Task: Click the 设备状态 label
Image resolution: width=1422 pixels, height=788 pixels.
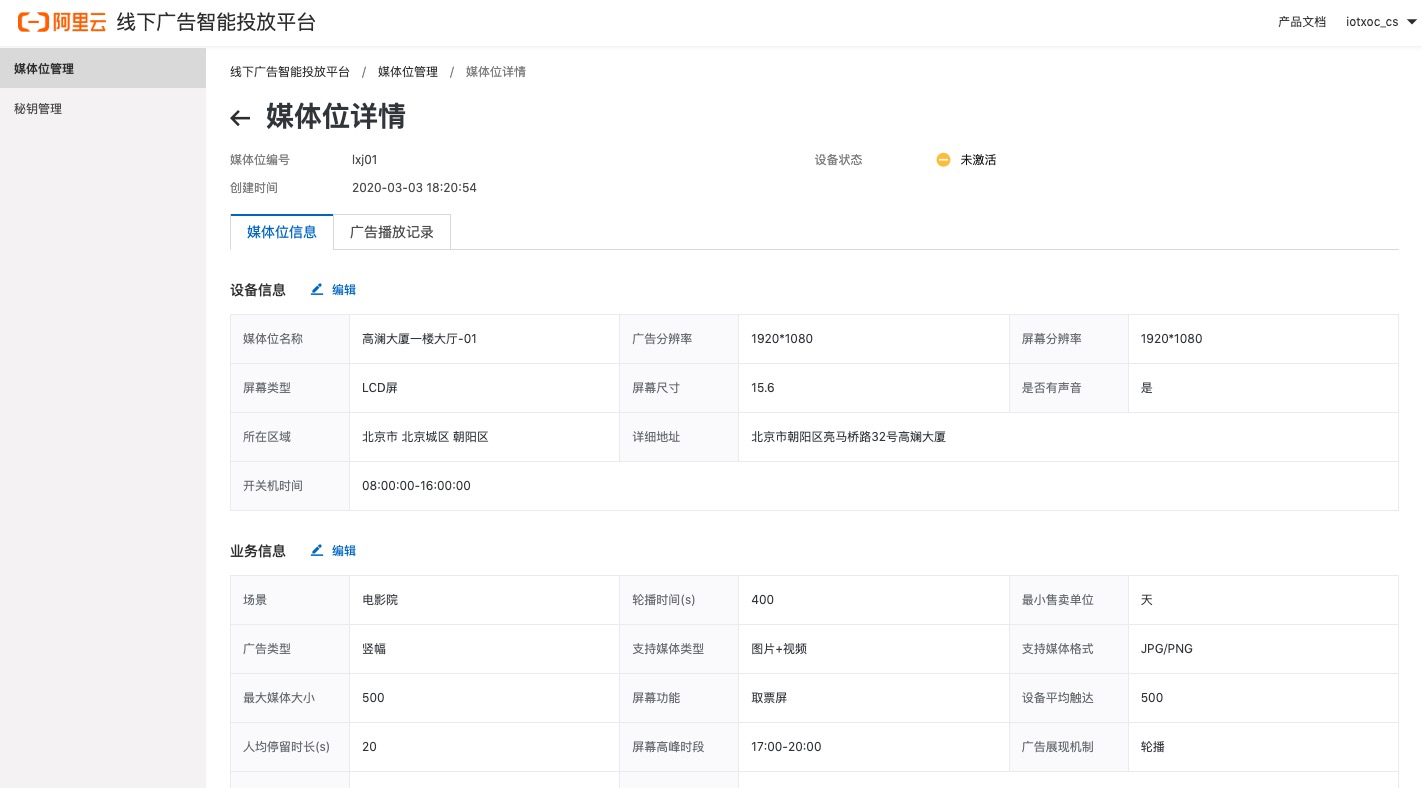Action: point(838,160)
